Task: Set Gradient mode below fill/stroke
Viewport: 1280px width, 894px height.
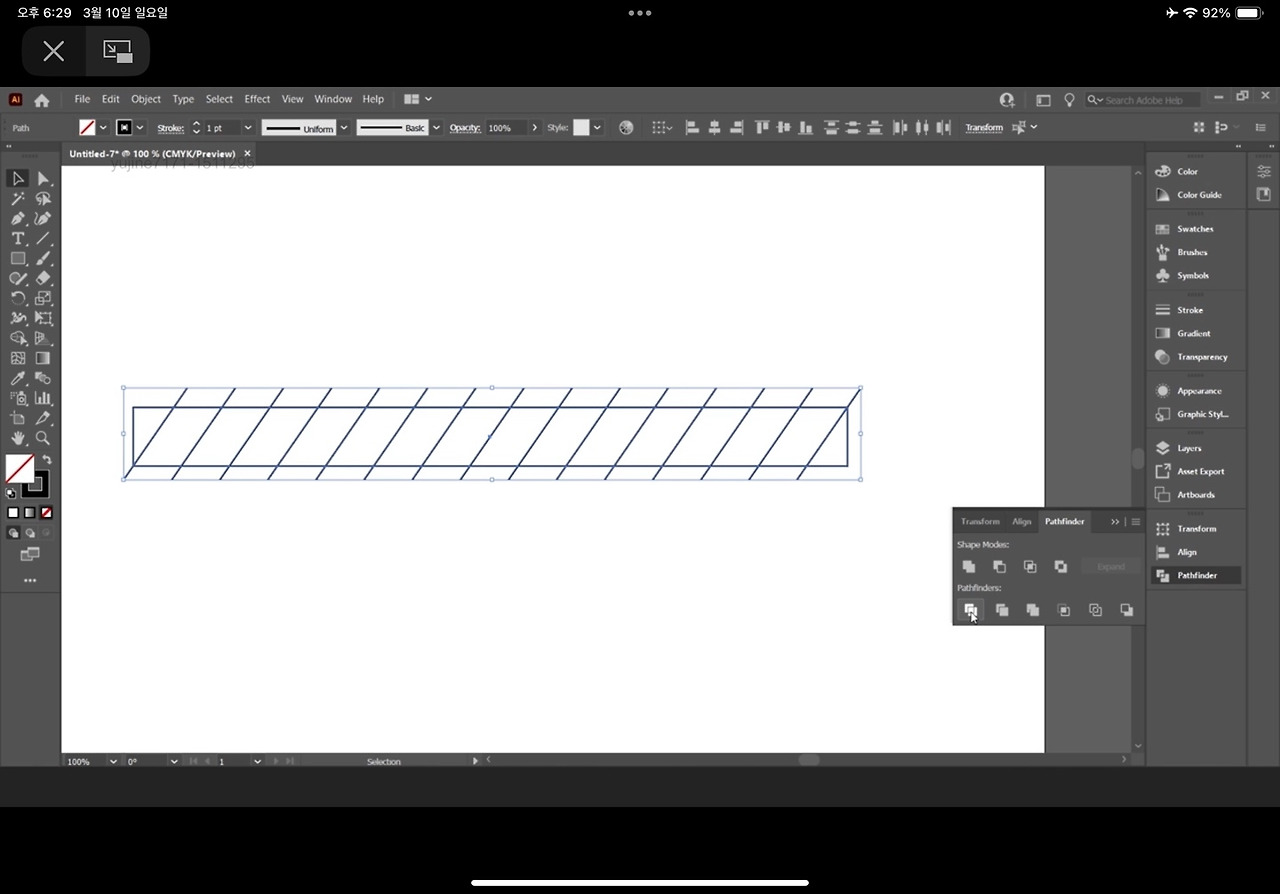Action: tap(30, 513)
